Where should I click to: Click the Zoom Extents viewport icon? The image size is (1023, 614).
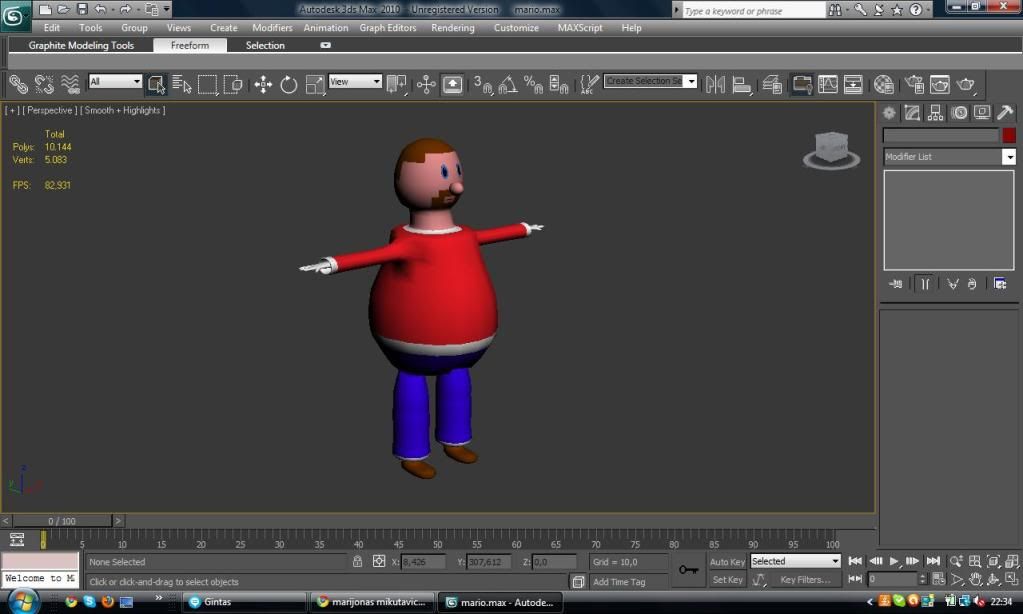pos(994,561)
